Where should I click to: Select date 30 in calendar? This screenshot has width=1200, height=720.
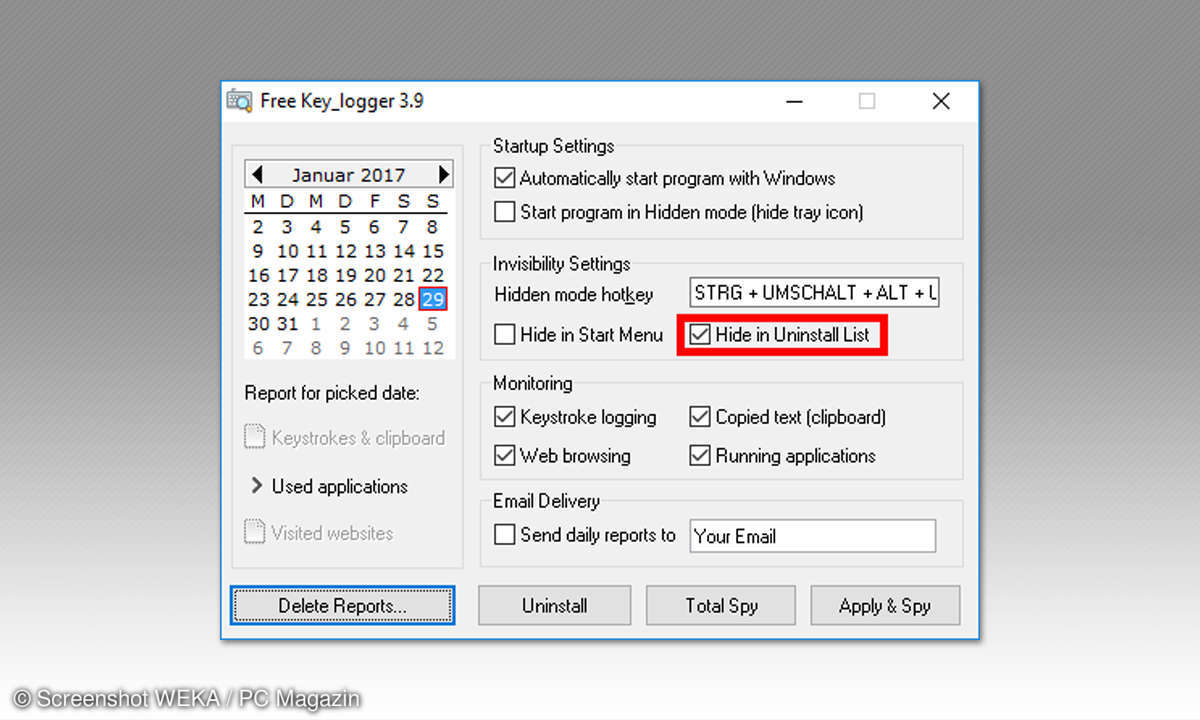pyautogui.click(x=258, y=323)
